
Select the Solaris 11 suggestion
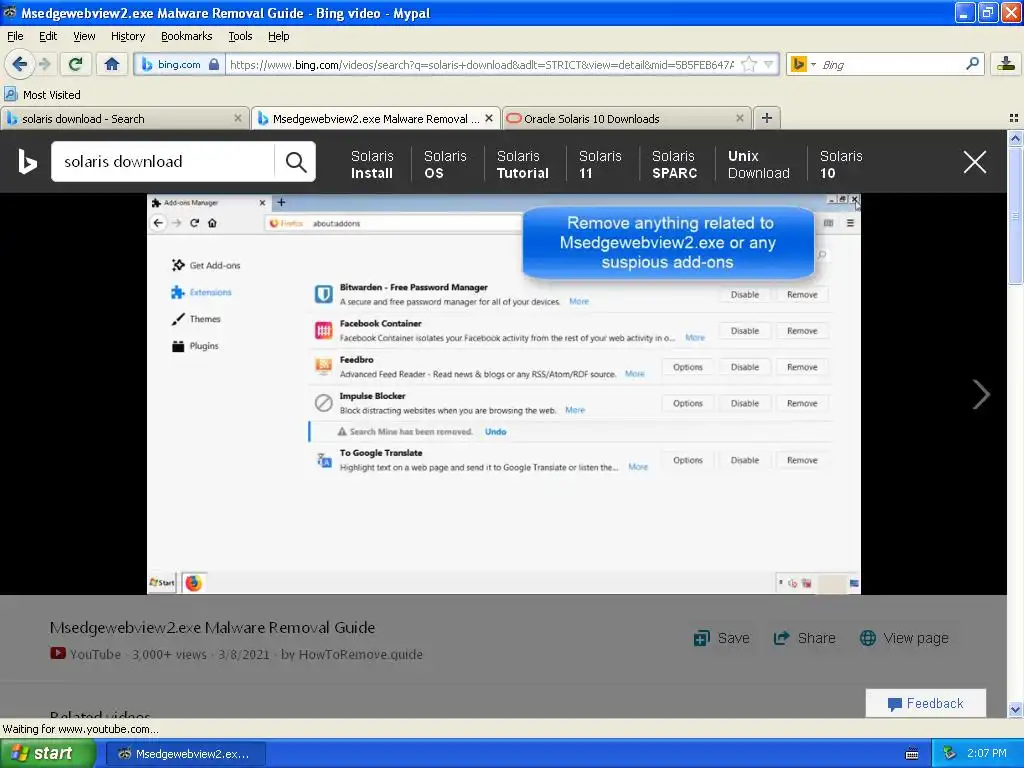click(x=600, y=165)
